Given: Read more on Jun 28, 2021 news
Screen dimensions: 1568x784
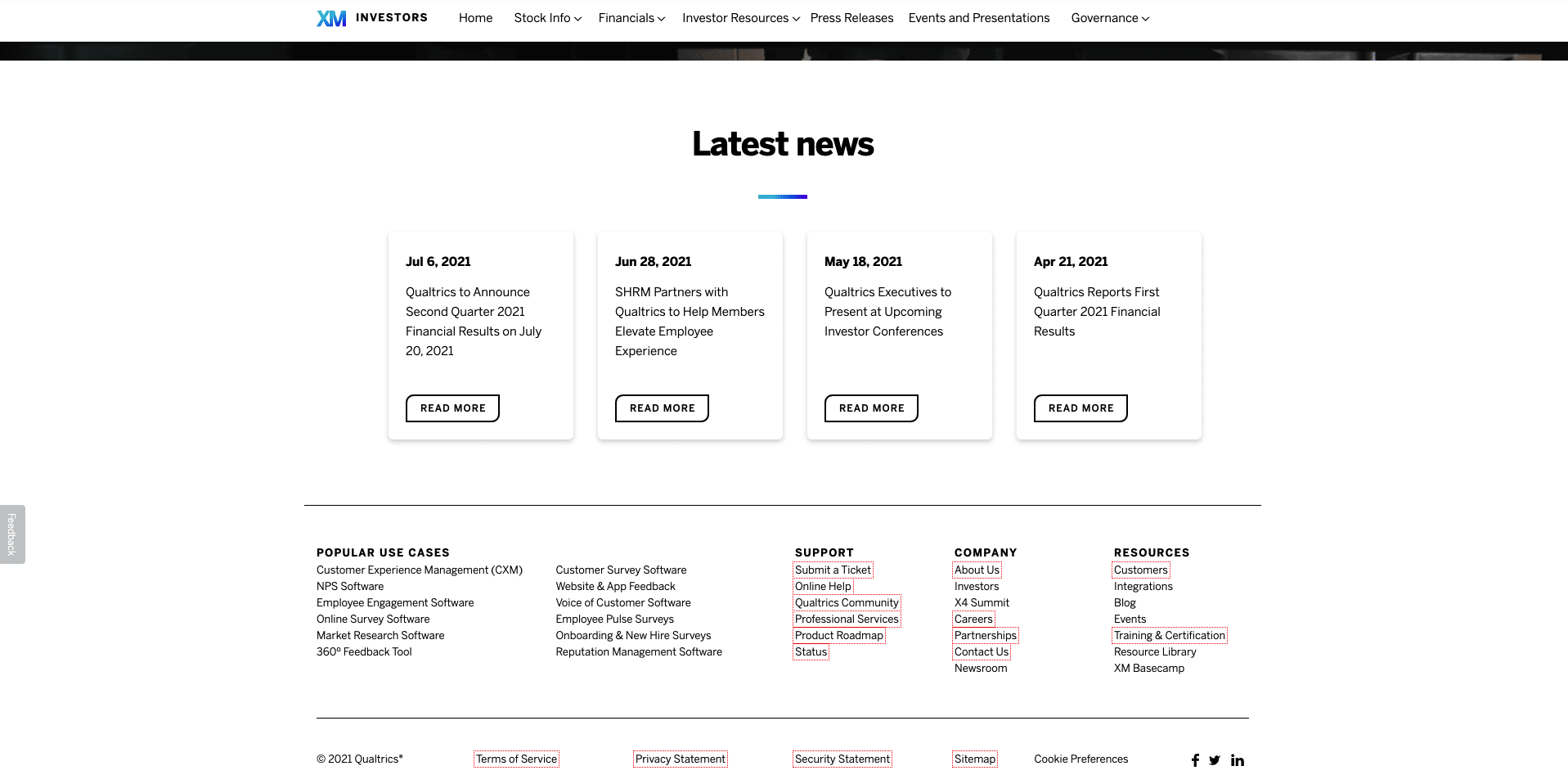Looking at the screenshot, I should pos(662,408).
